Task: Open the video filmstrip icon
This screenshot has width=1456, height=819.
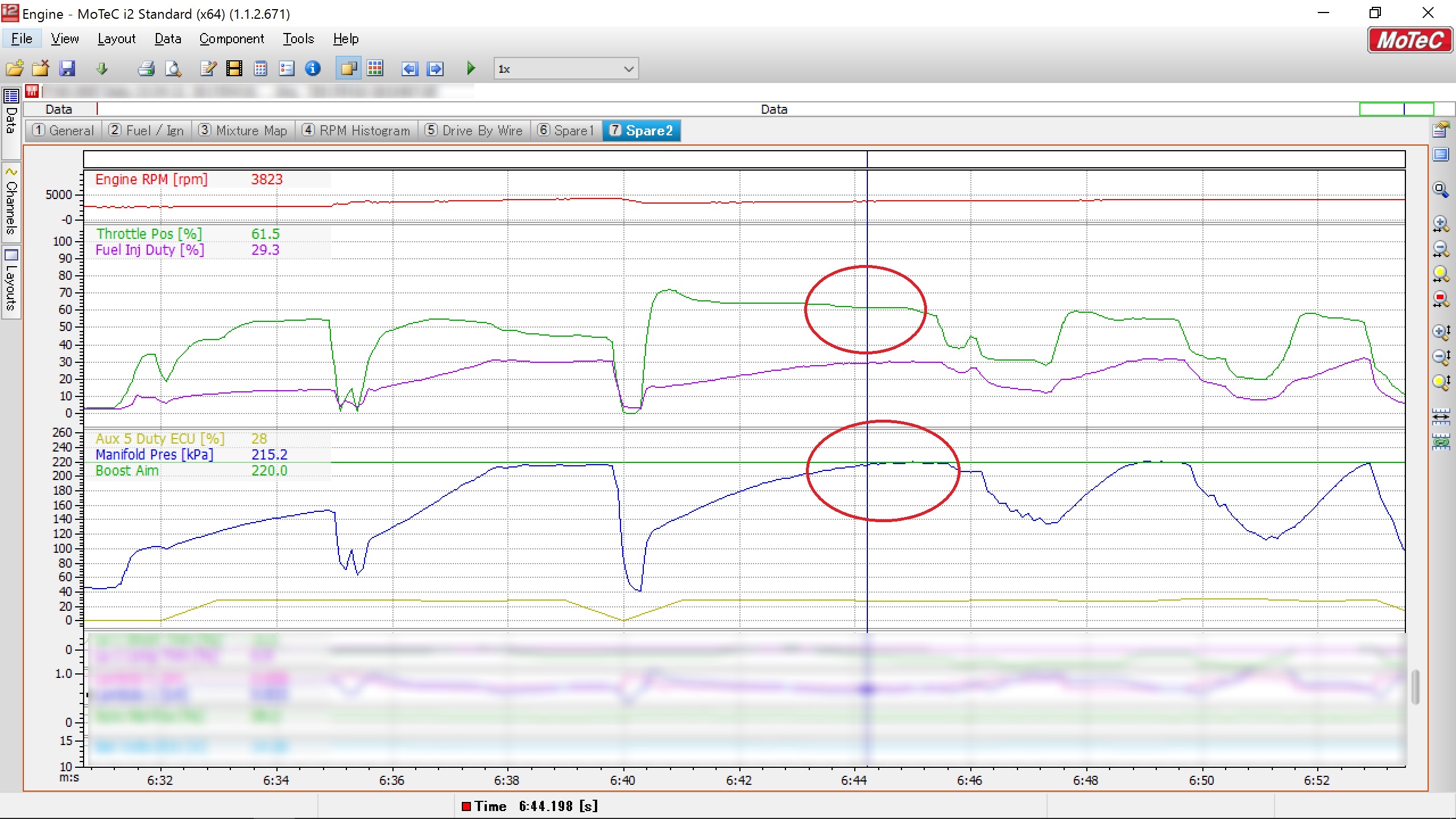Action: click(234, 69)
